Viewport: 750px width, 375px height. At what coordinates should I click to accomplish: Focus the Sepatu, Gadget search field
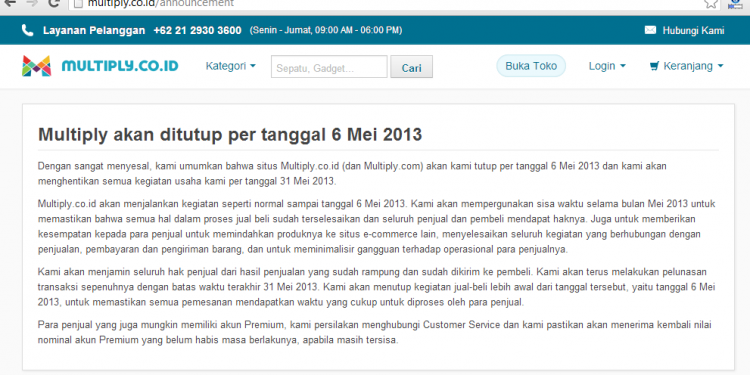tap(329, 66)
